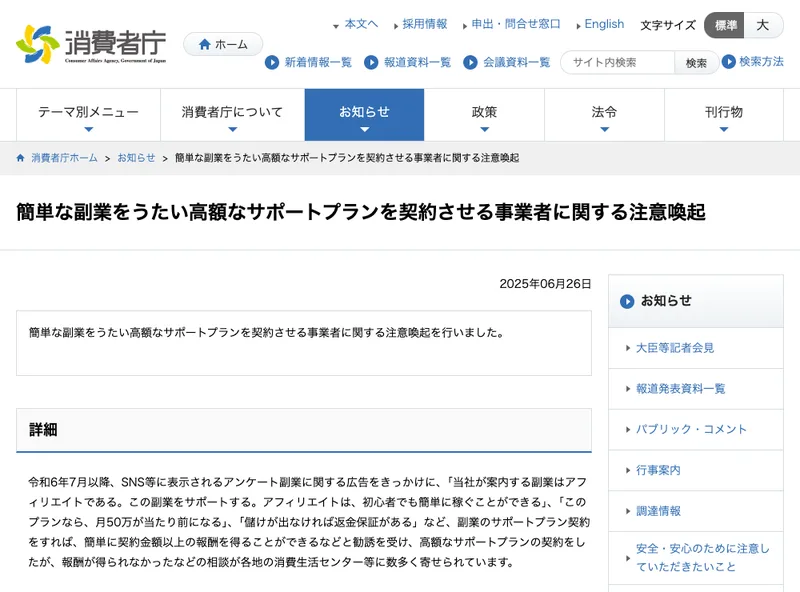Click the 詳細 section heading
The image size is (800, 592).
[x=43, y=430]
